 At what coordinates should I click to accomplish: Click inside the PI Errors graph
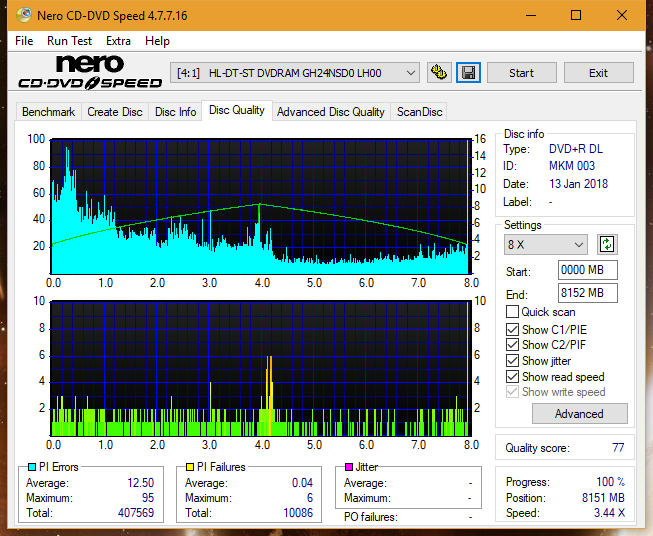point(261,206)
